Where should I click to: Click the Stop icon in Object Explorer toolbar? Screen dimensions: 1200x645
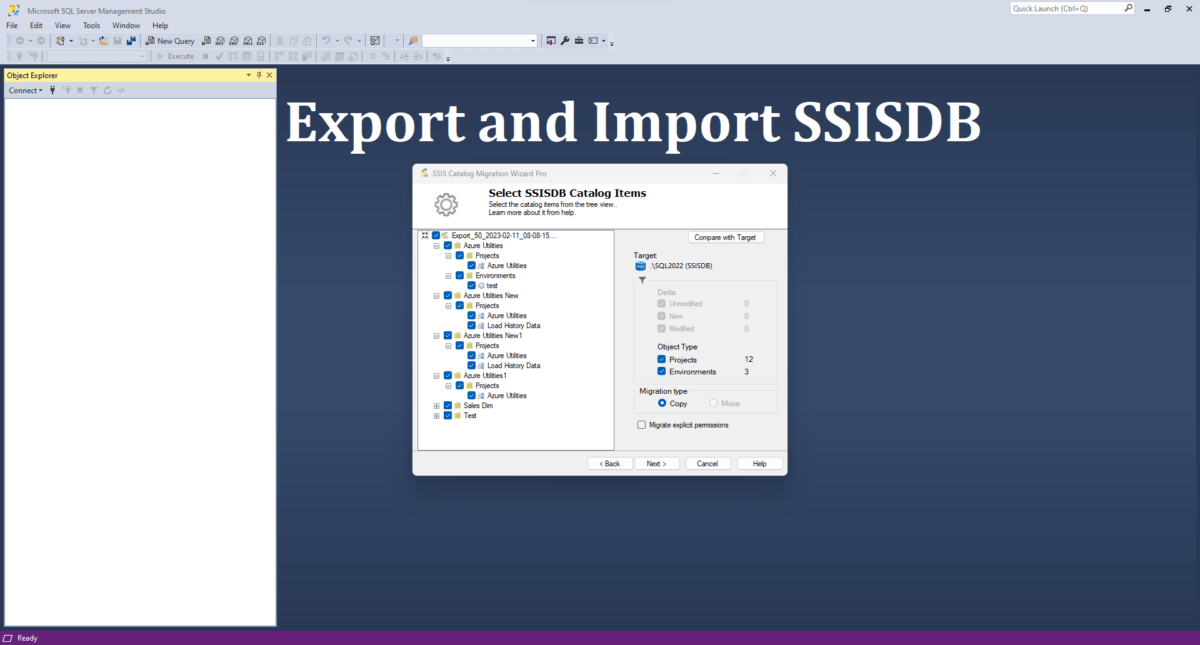[80, 89]
